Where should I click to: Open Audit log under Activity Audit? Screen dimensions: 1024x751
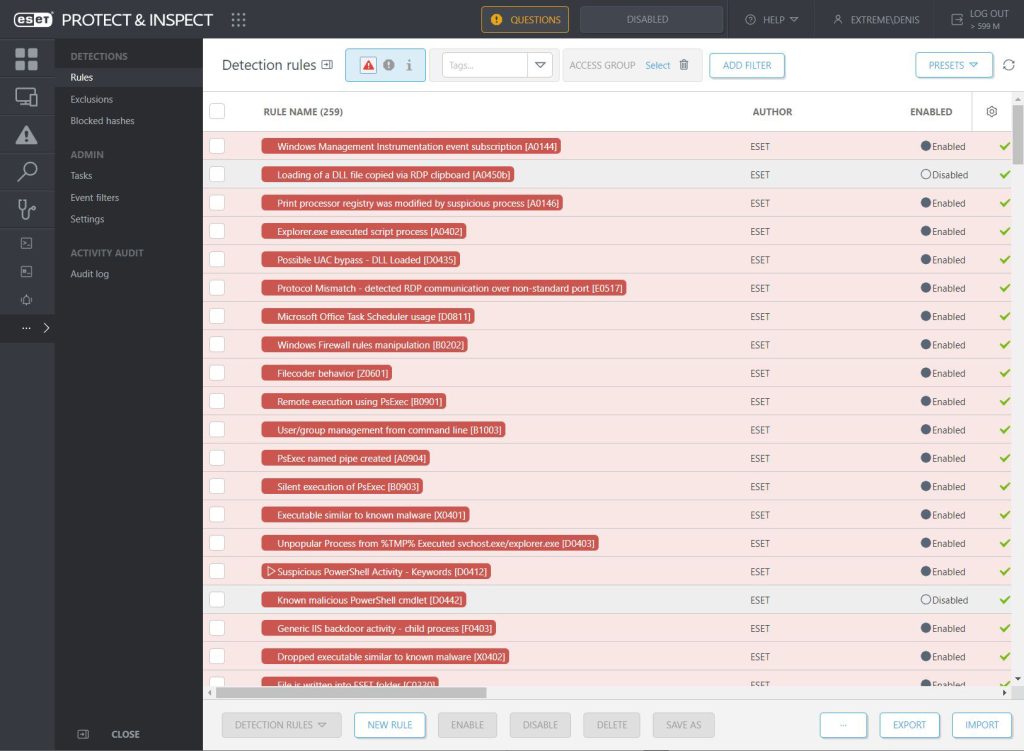coord(89,274)
